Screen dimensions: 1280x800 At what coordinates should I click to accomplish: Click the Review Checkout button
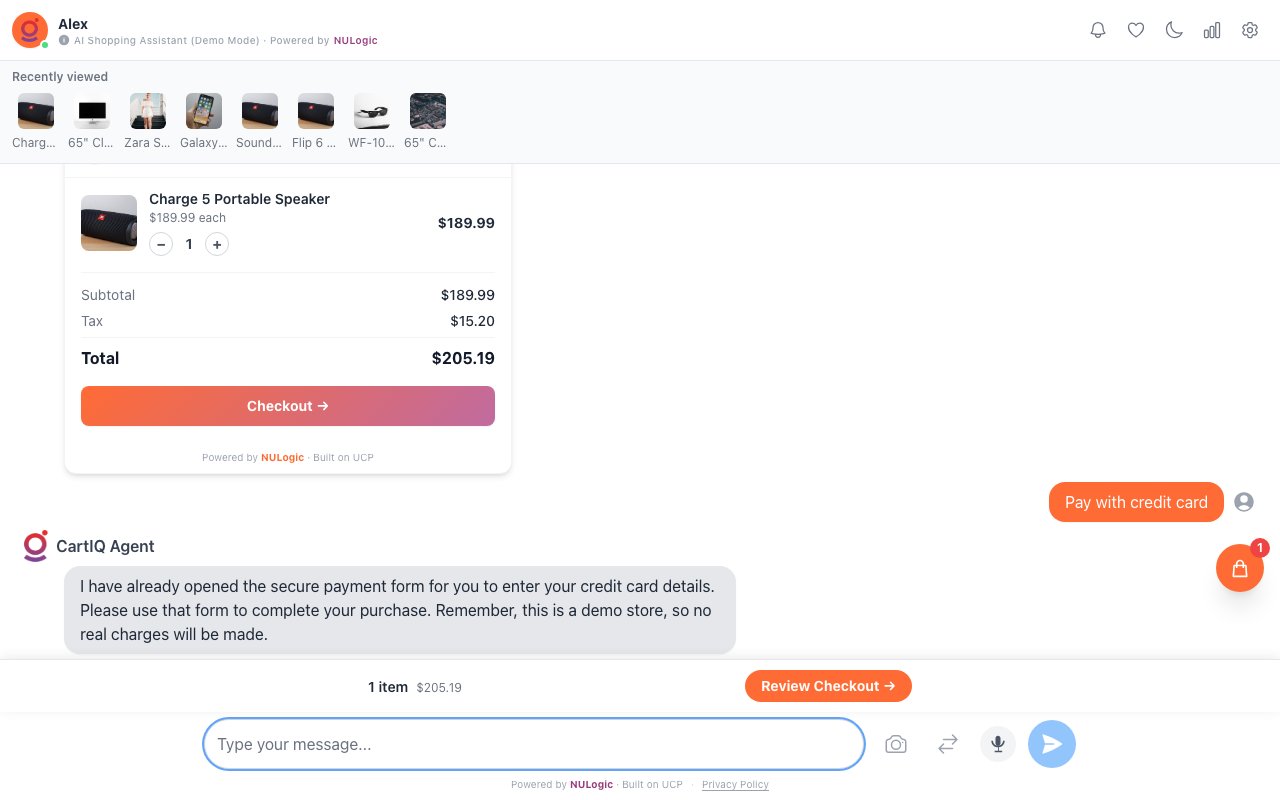(828, 686)
